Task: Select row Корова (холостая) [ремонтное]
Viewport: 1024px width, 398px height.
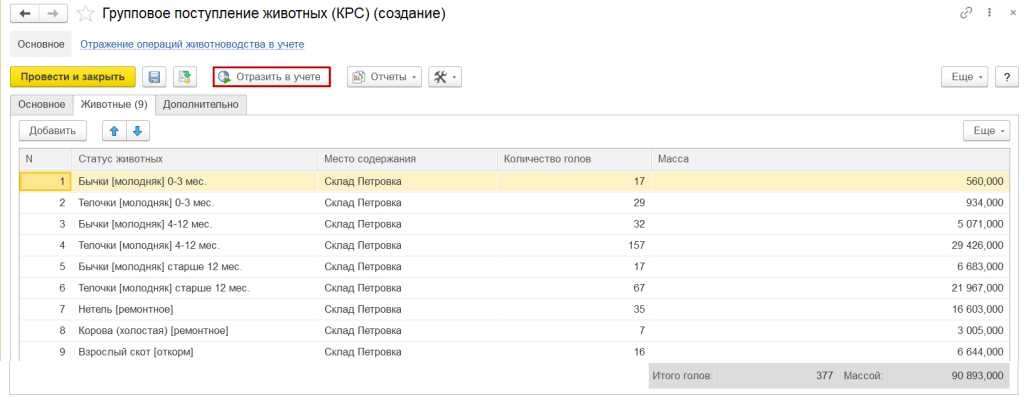Action: (x=515, y=331)
